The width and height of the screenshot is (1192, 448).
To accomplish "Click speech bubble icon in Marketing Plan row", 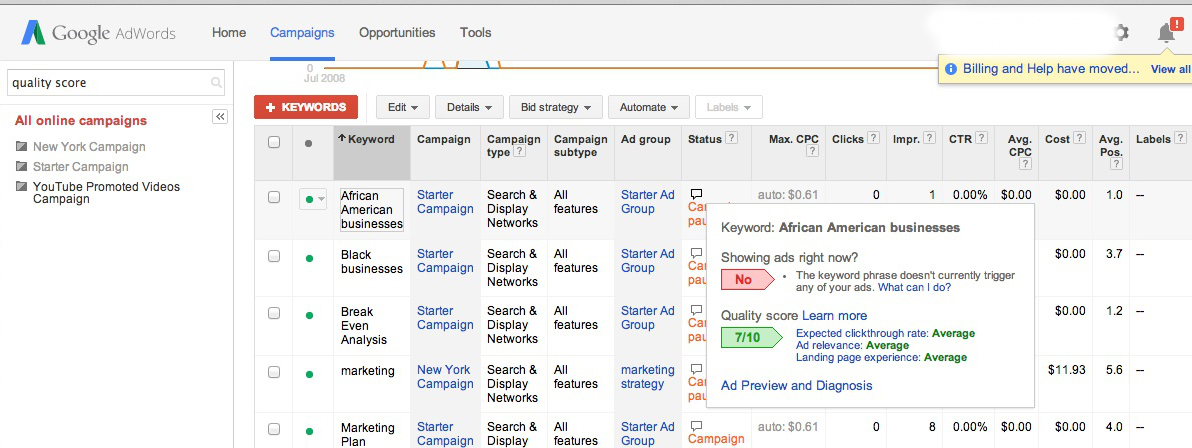I will (x=696, y=427).
